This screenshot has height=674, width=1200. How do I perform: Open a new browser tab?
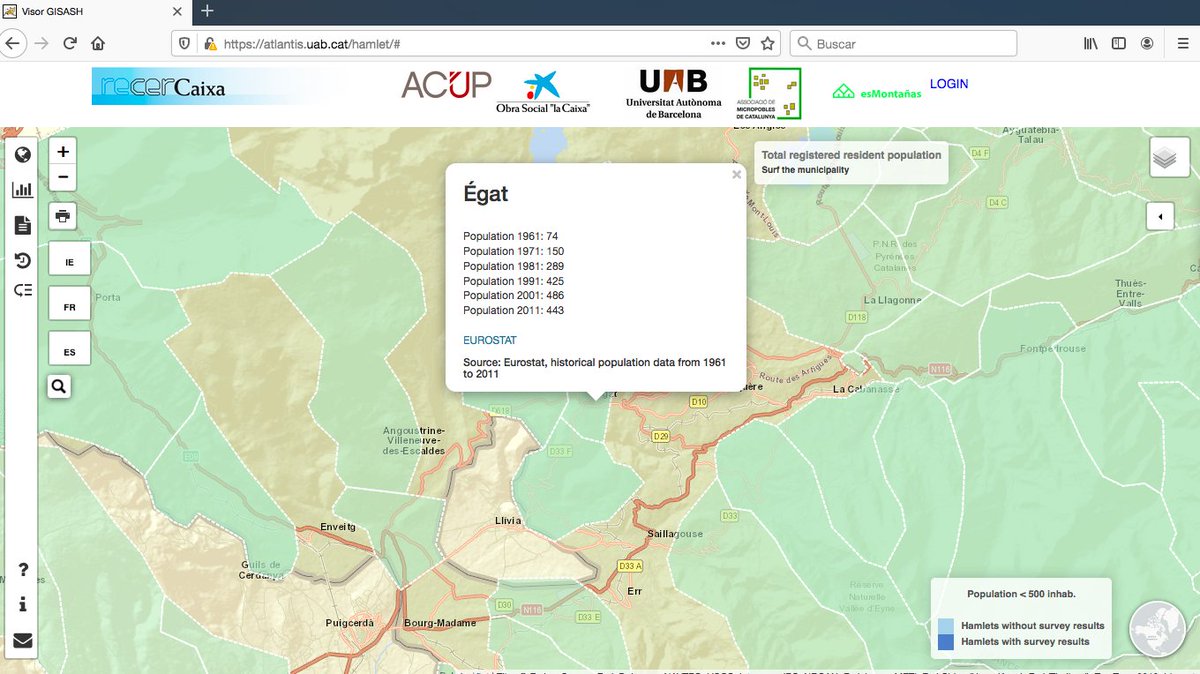(207, 11)
